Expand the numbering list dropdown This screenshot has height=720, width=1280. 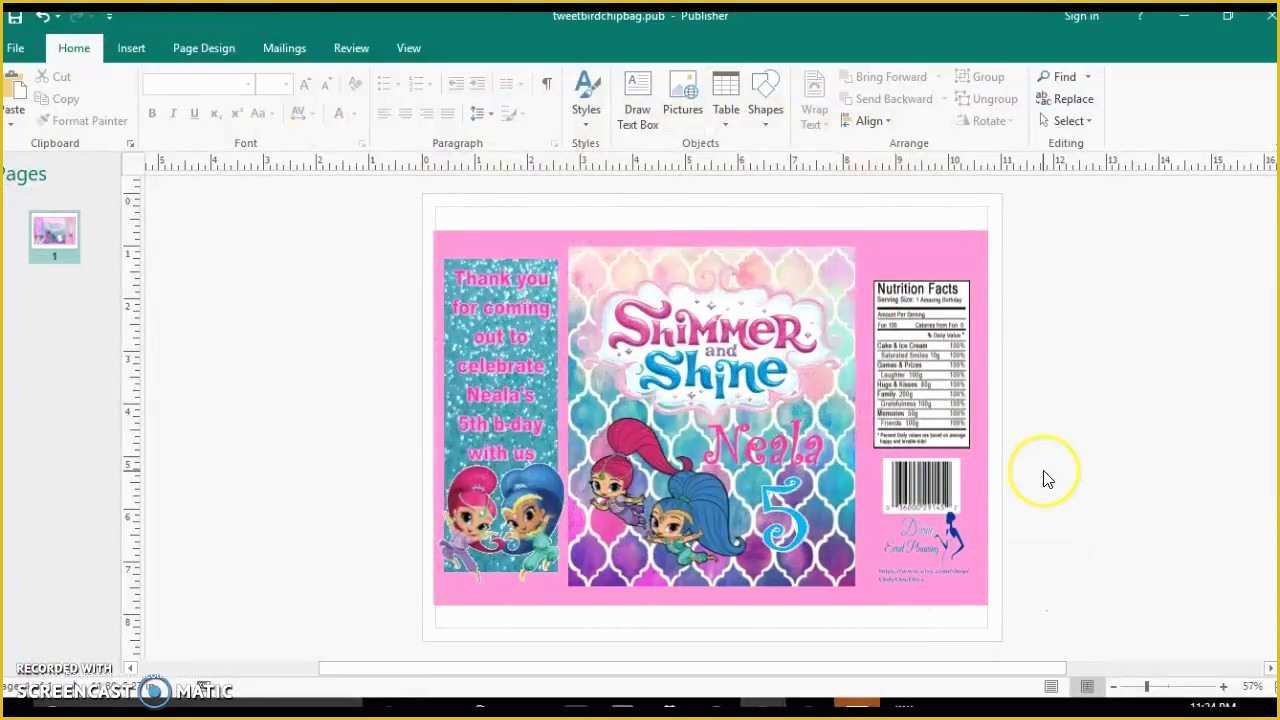click(x=430, y=85)
